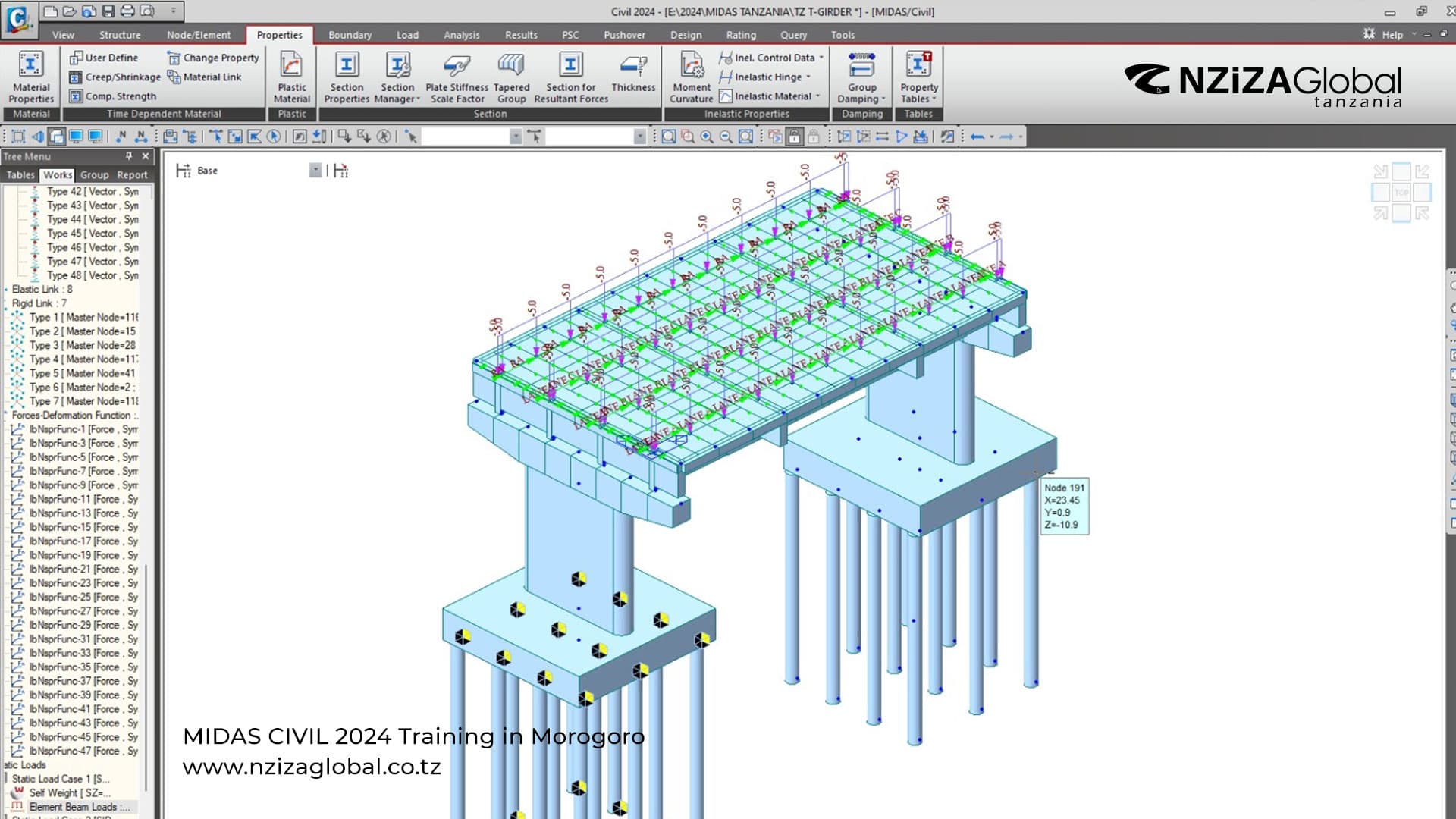1456x819 pixels.
Task: Switch to the Node/Element ribbon tab
Action: click(x=199, y=35)
